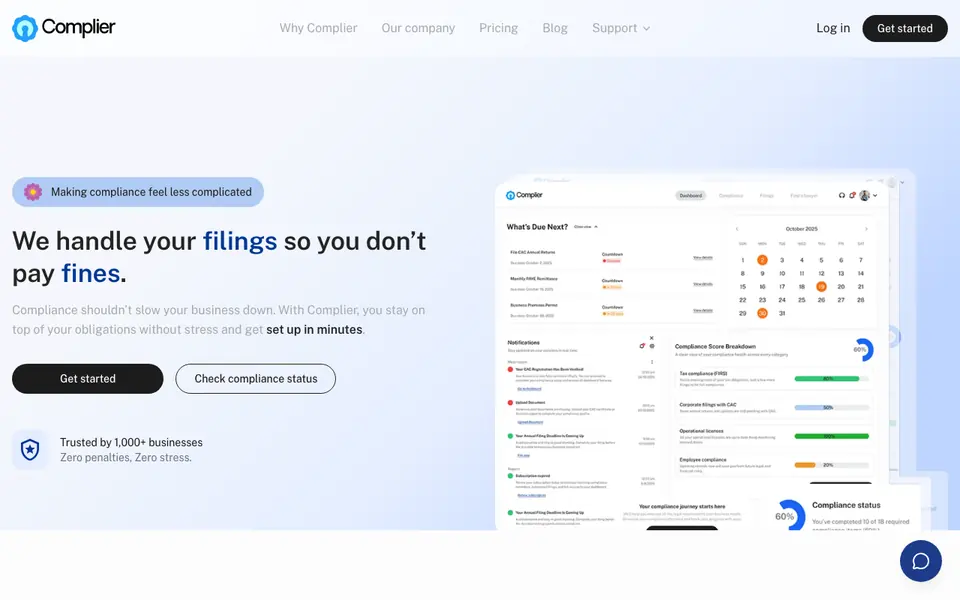Click the blue word "fines" in headline
Viewport: 960px width, 600px height.
(91, 273)
